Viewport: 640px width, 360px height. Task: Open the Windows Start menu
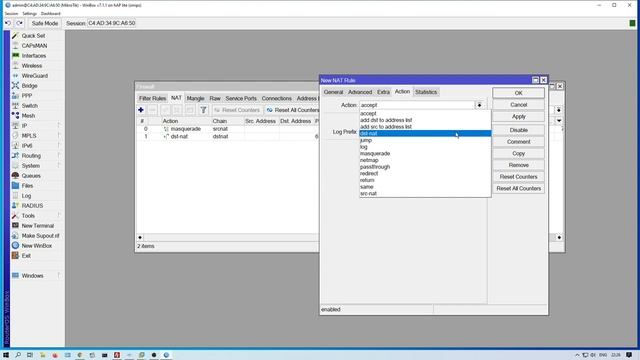tap(6, 355)
